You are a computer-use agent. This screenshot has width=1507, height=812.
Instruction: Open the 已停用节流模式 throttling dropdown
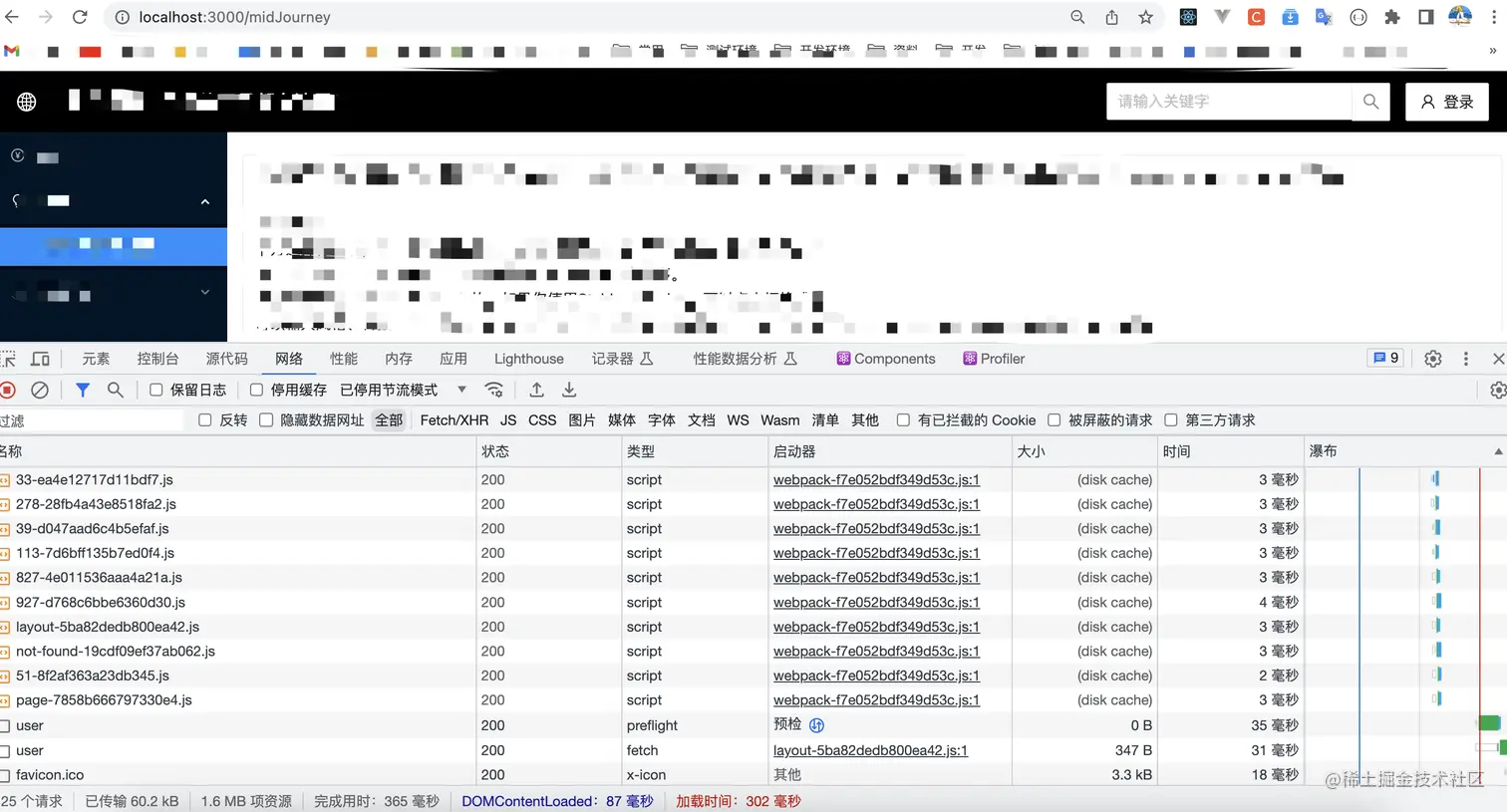(404, 390)
